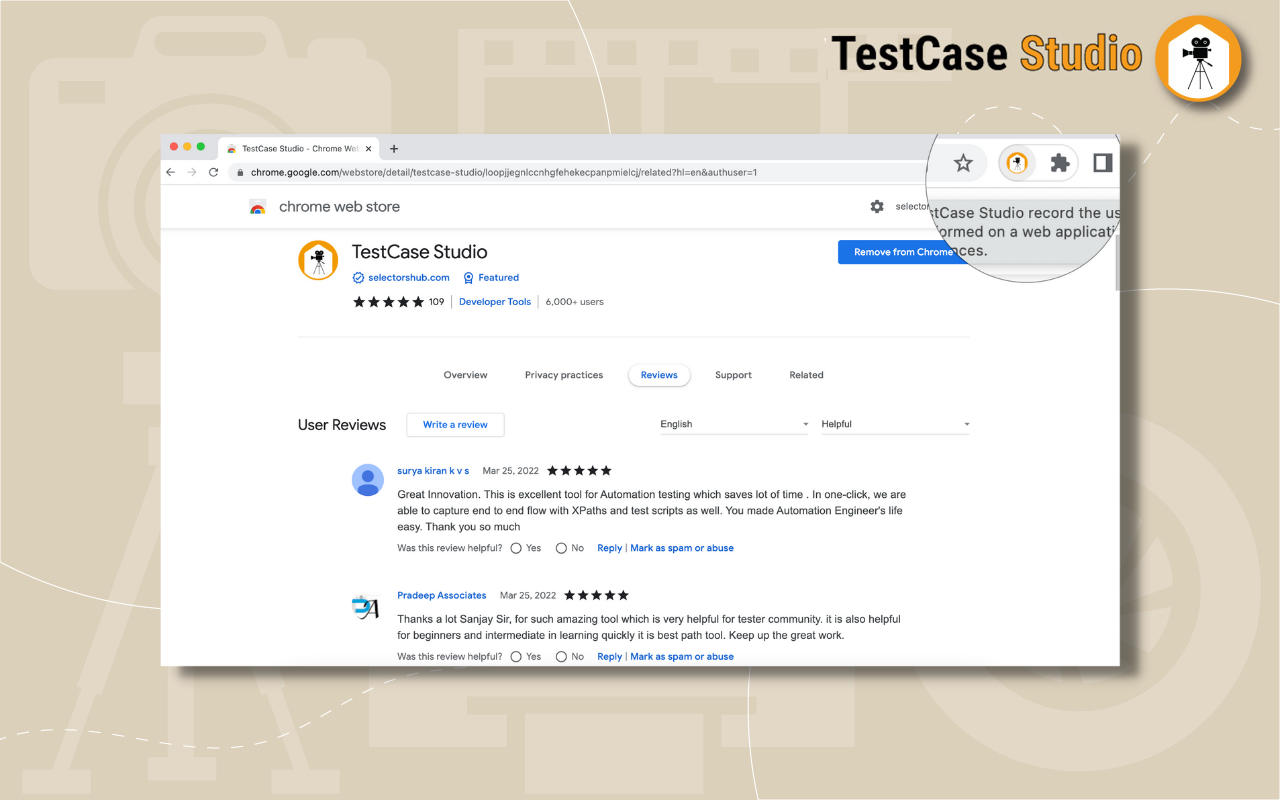Select Yes for surya kiran's review helpfulness

(515, 548)
